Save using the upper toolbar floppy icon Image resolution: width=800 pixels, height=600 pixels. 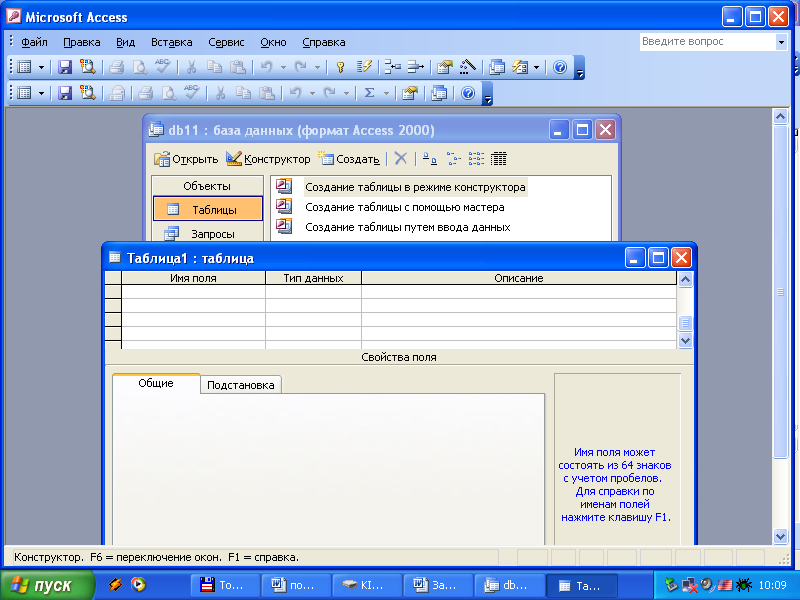pyautogui.click(x=64, y=67)
